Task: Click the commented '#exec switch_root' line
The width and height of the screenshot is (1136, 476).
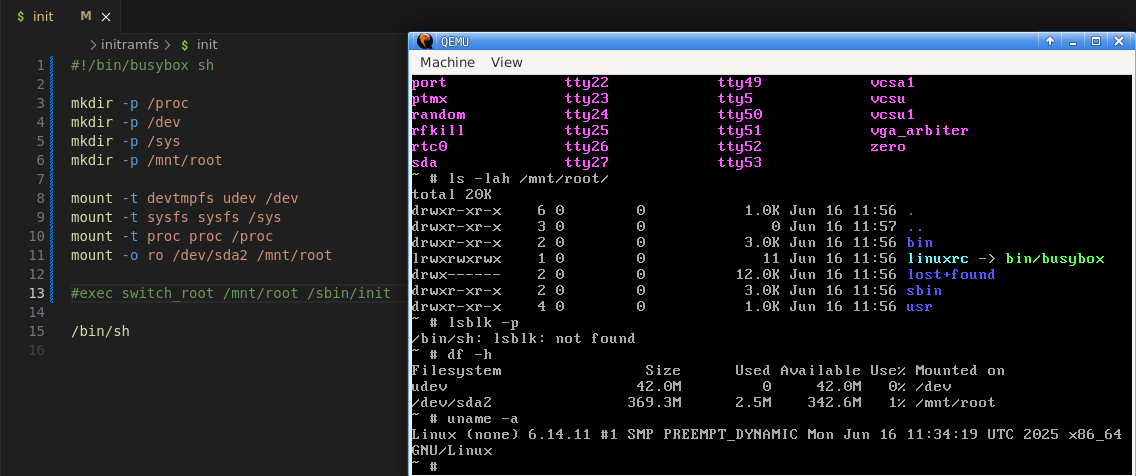Action: tap(230, 293)
